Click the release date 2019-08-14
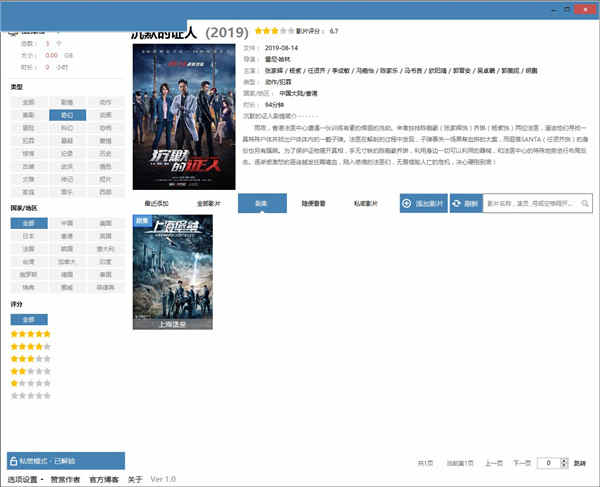Viewport: 600px width, 487px height. point(281,48)
